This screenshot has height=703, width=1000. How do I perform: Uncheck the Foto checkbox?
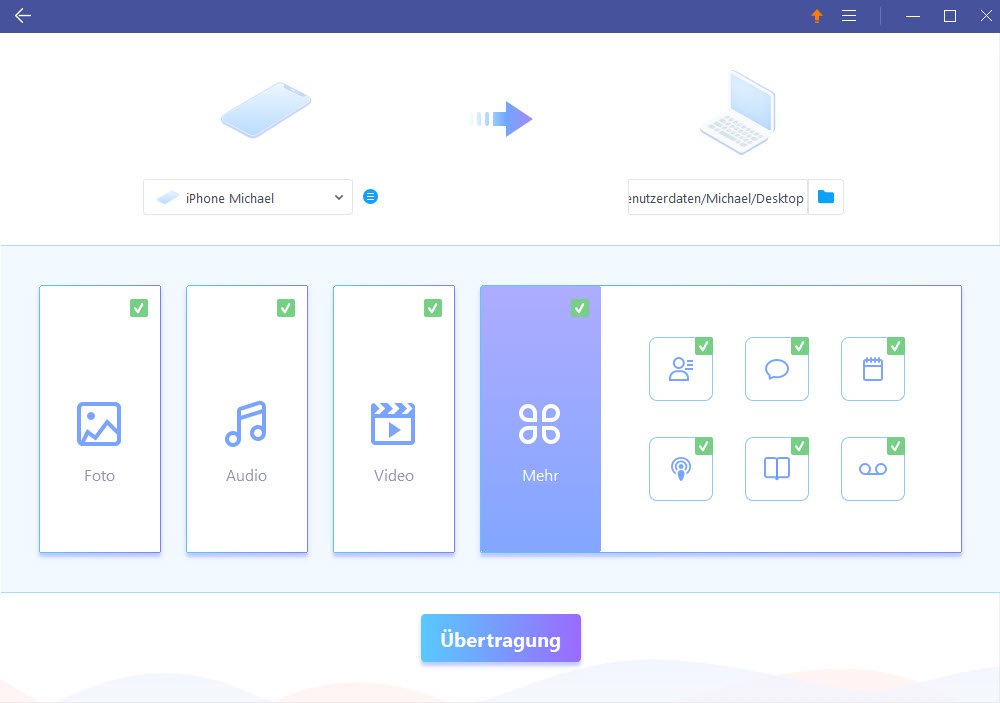139,308
